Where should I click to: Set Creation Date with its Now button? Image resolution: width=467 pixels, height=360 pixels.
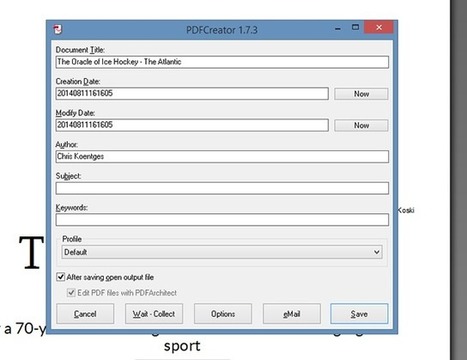point(361,94)
